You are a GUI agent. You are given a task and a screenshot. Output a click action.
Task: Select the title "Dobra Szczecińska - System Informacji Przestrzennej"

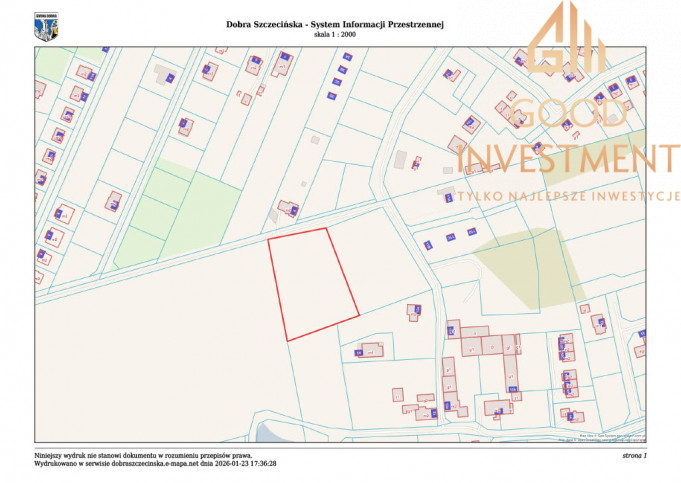tap(334, 25)
